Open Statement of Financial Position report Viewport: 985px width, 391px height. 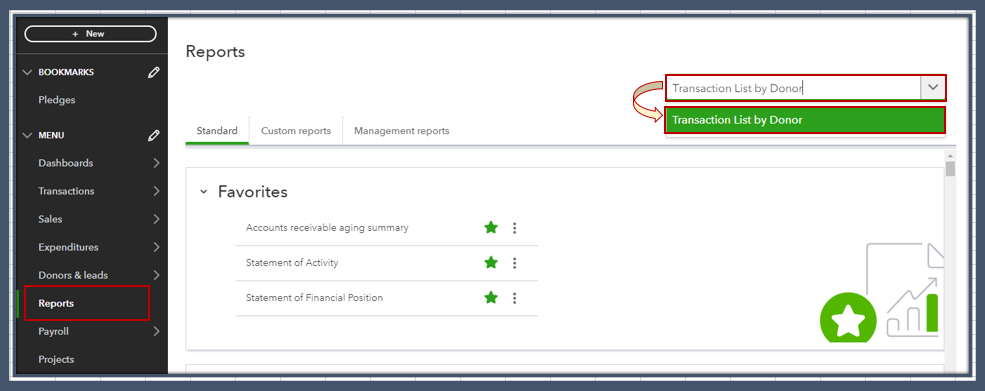(315, 298)
